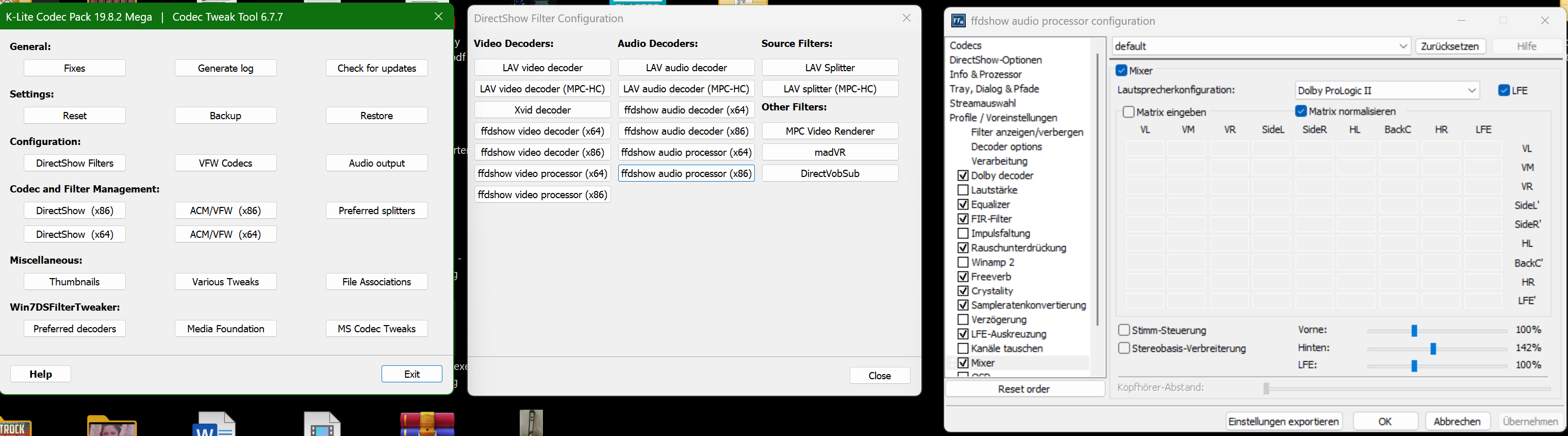Open the Xvid decoder settings
Screen dimensions: 1568x436
pos(542,110)
